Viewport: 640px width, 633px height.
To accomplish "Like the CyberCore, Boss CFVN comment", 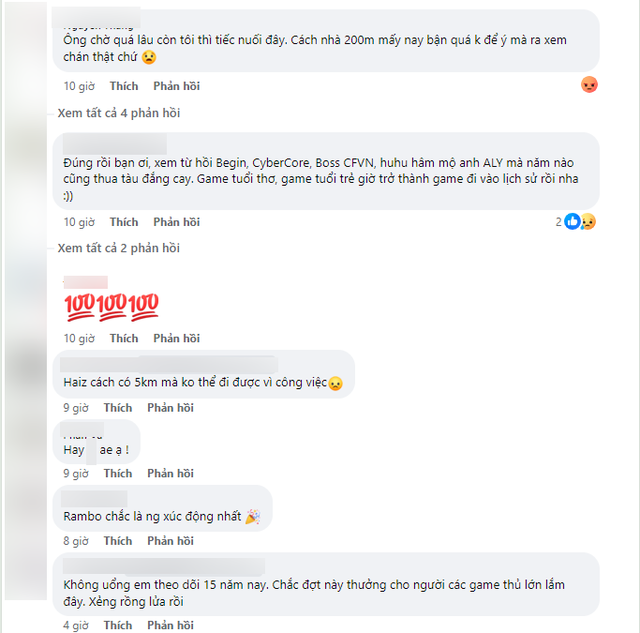I will tap(124, 222).
